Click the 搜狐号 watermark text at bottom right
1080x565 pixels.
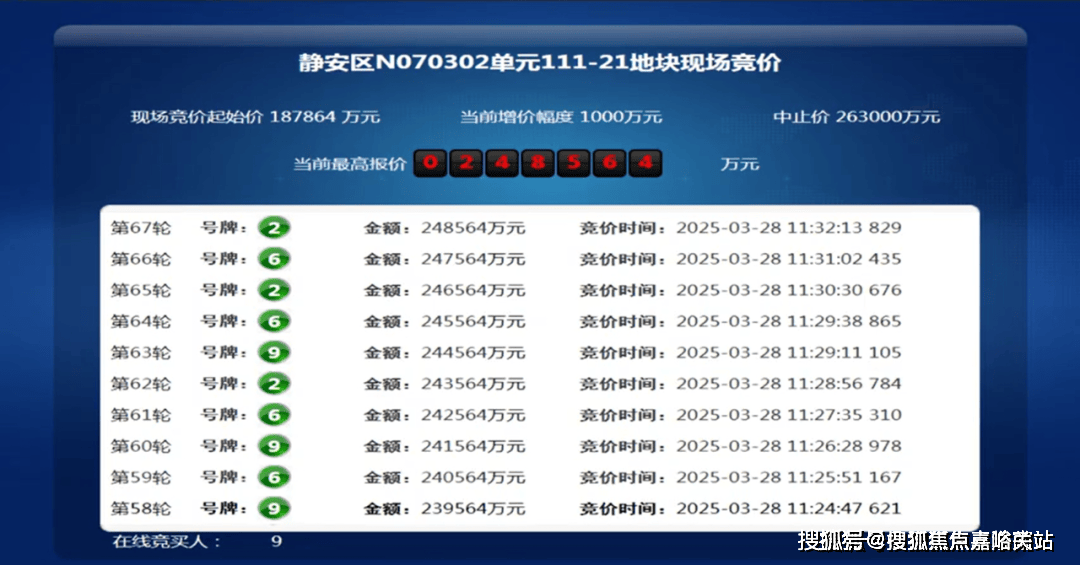click(x=829, y=541)
